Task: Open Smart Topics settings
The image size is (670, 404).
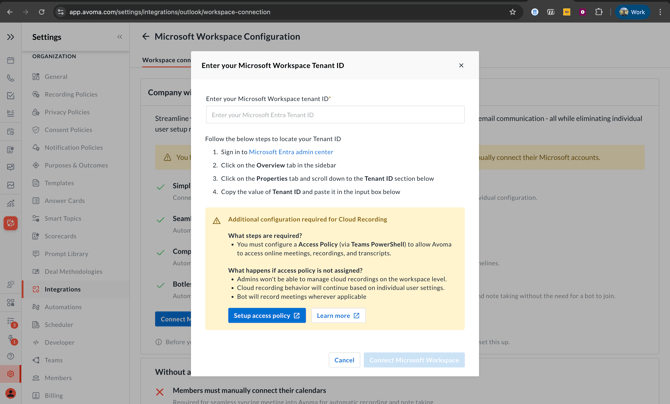Action: [62, 218]
